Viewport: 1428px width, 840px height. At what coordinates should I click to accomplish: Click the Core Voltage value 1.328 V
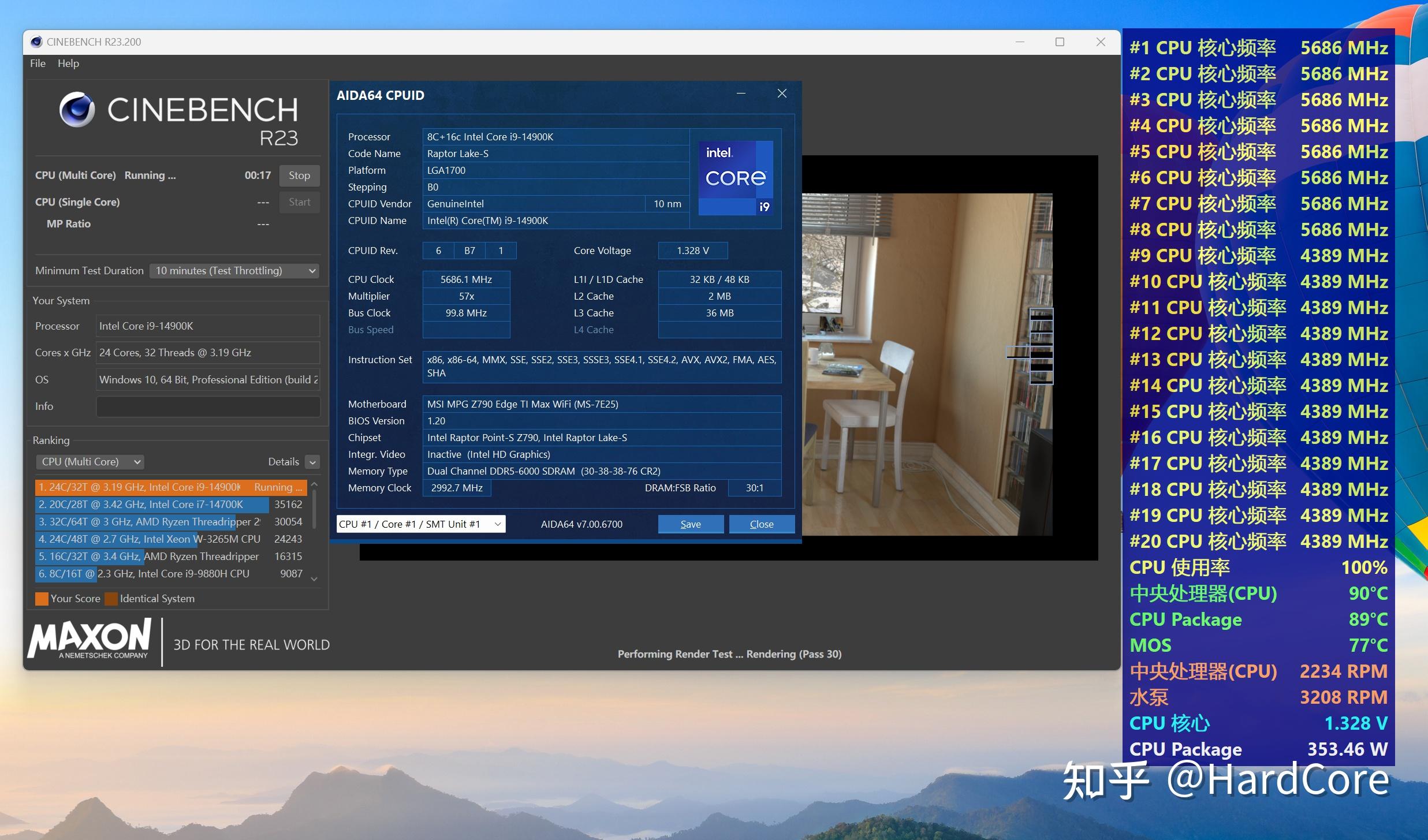(x=693, y=251)
